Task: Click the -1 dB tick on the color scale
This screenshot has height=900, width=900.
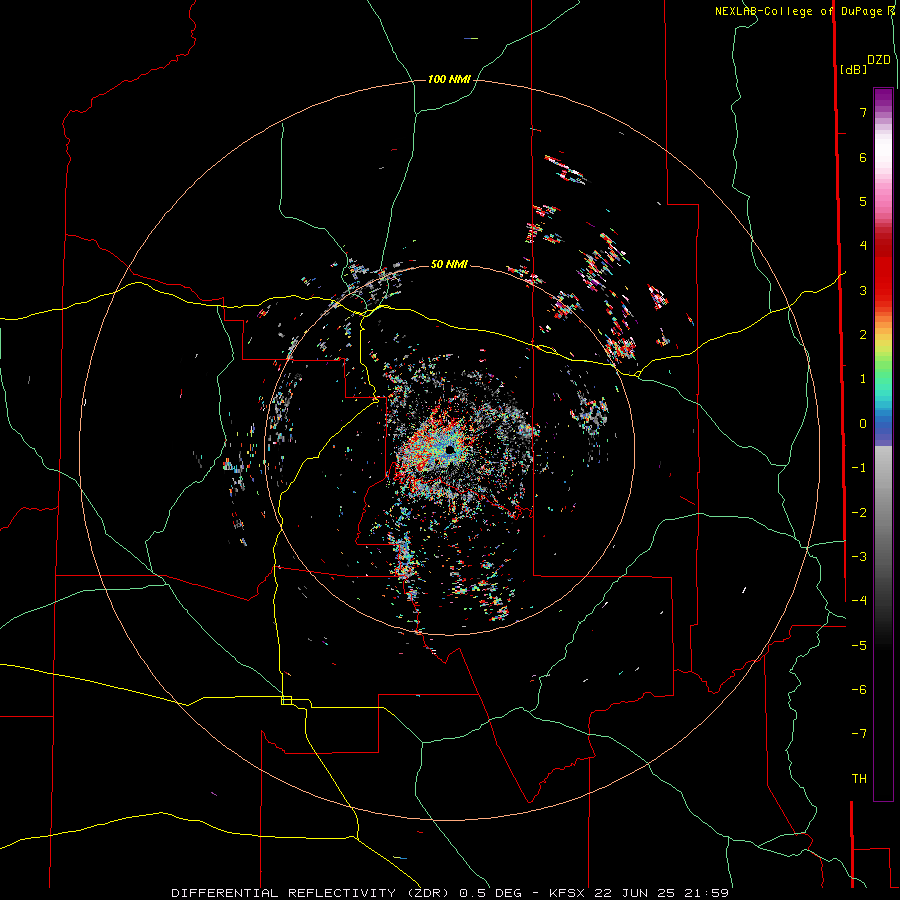Action: click(859, 468)
